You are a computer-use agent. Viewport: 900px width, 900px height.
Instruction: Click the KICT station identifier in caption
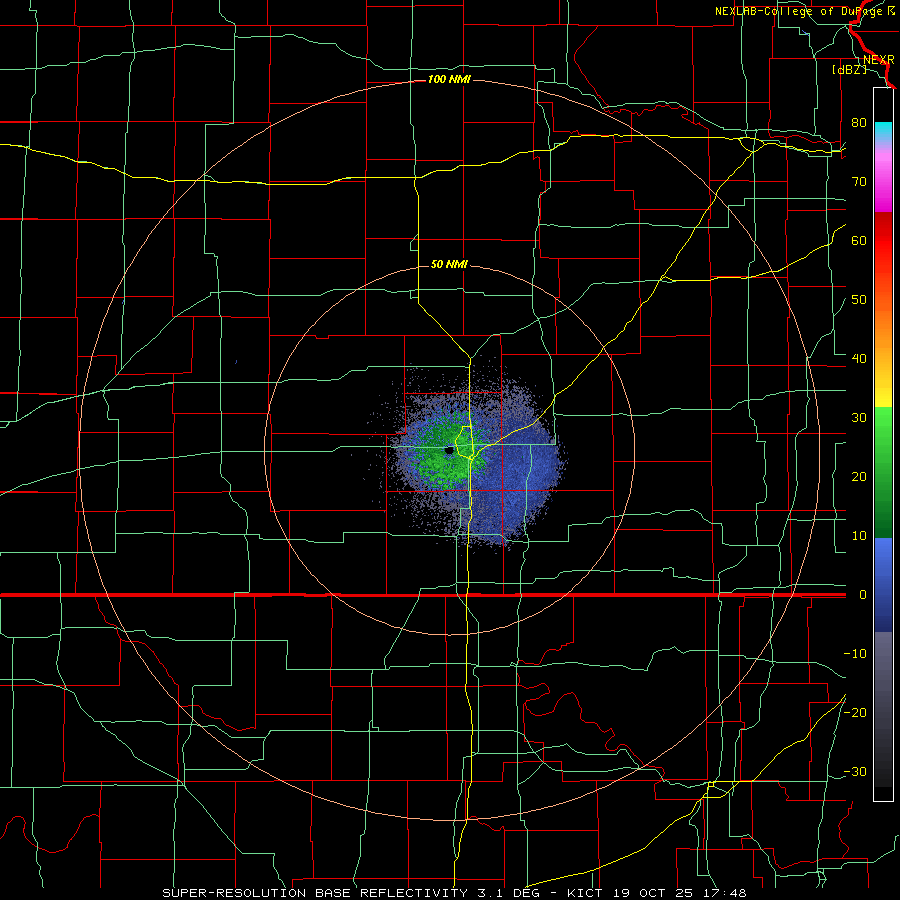(585, 893)
